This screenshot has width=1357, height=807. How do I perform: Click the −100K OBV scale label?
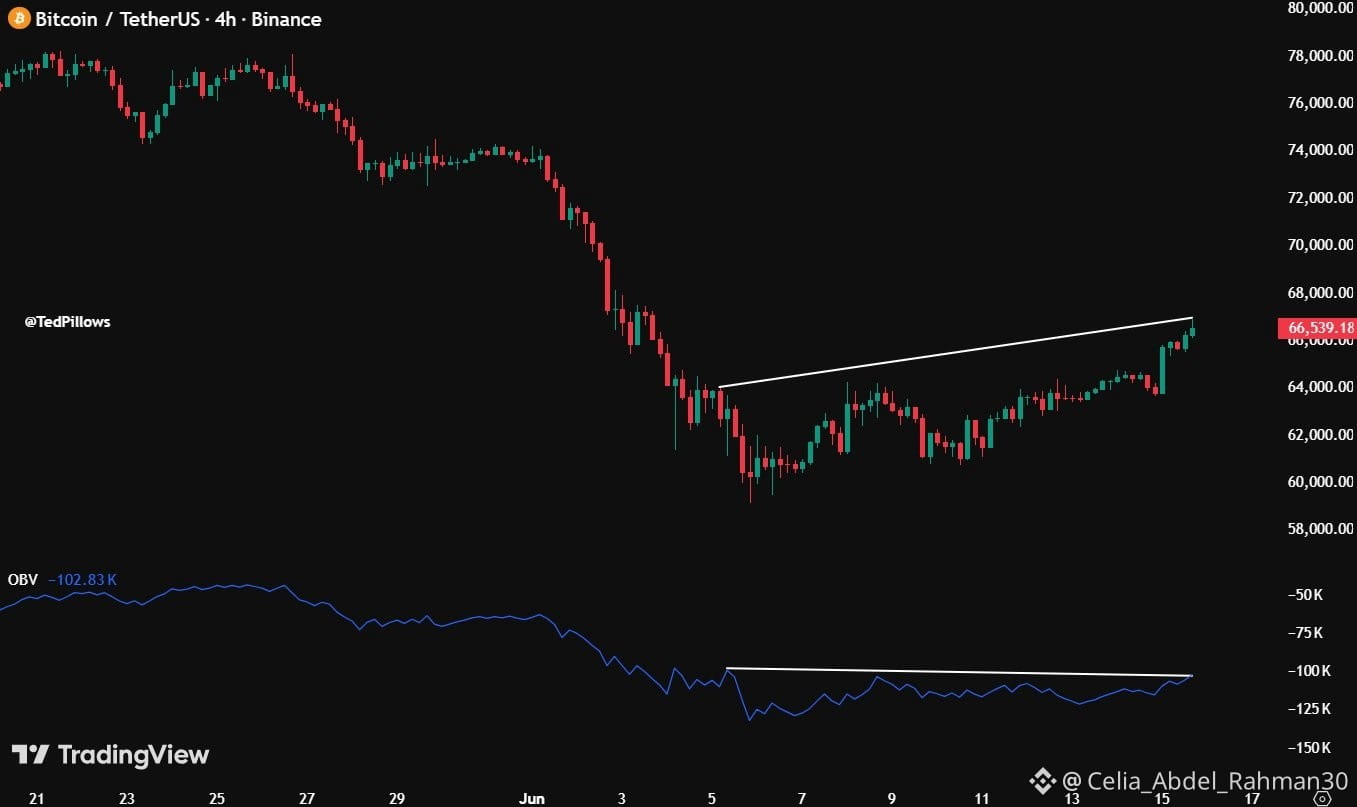[1307, 671]
